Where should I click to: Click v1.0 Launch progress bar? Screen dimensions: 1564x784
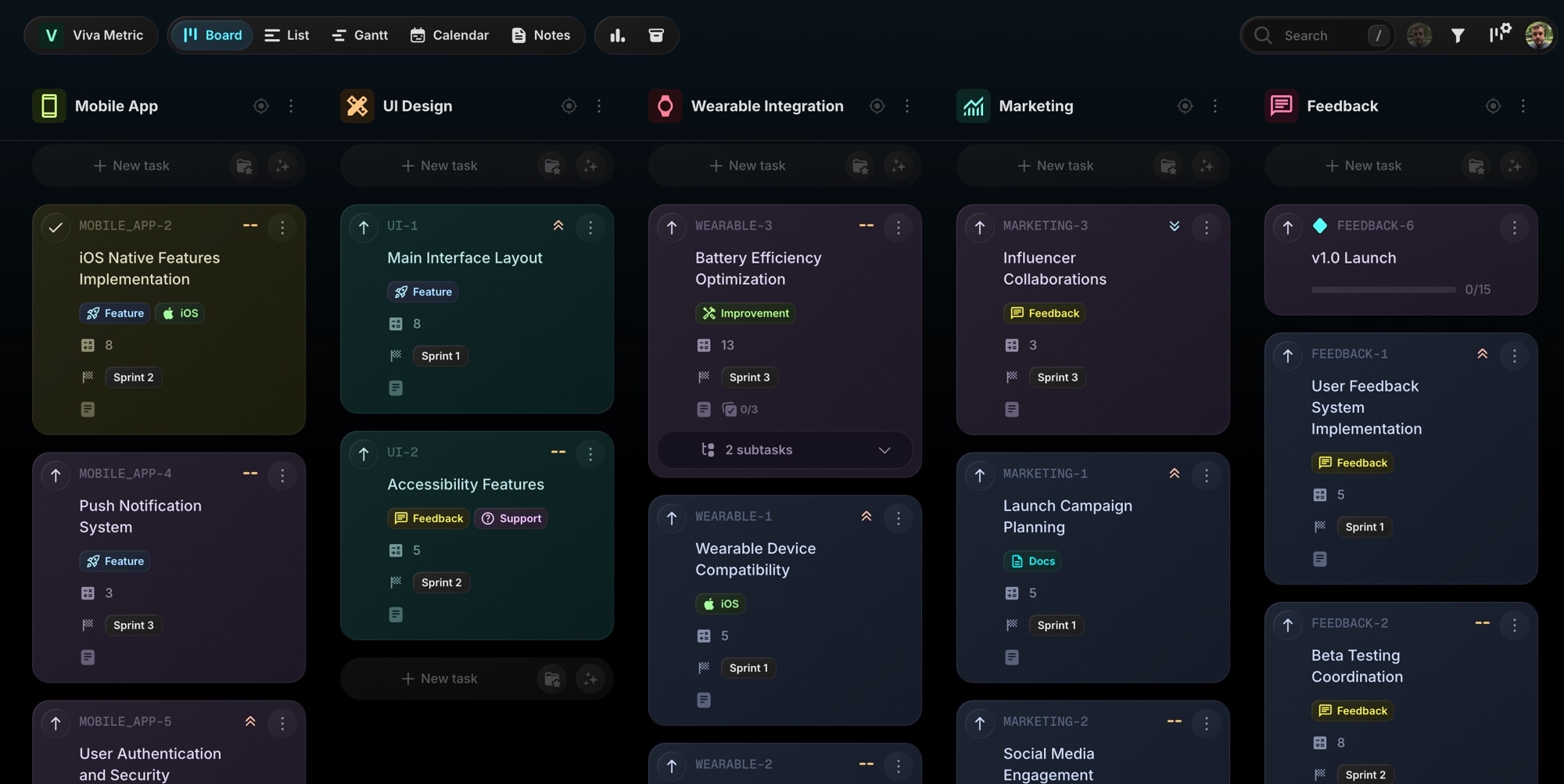1383,290
